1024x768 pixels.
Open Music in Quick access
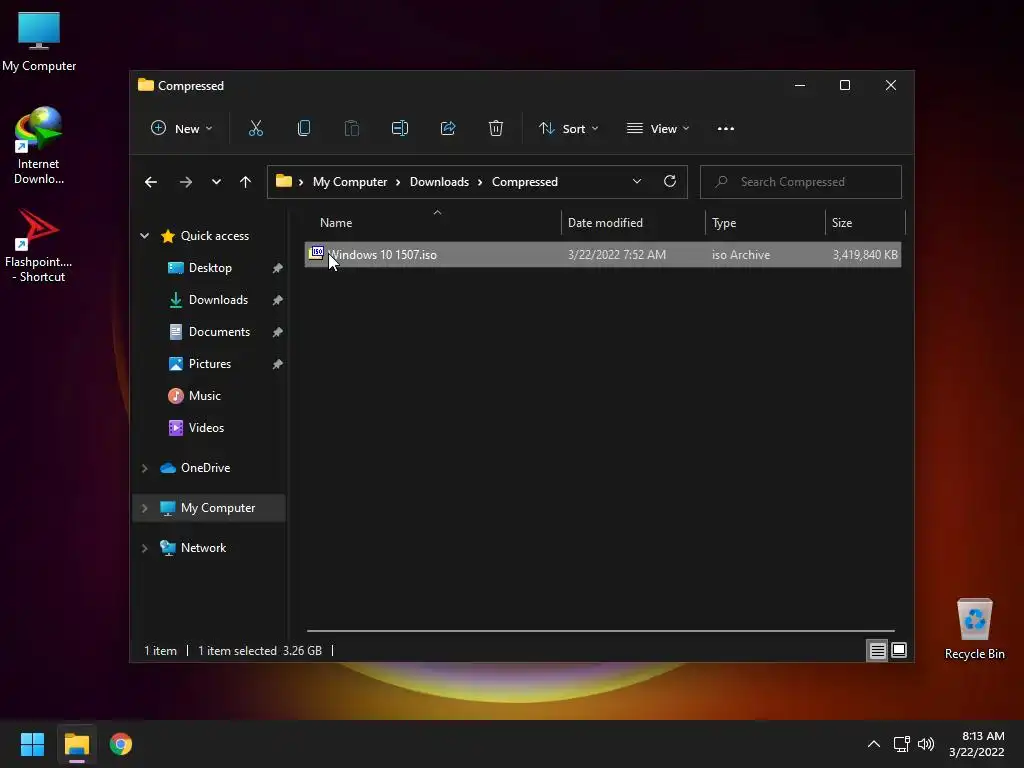pyautogui.click(x=204, y=396)
